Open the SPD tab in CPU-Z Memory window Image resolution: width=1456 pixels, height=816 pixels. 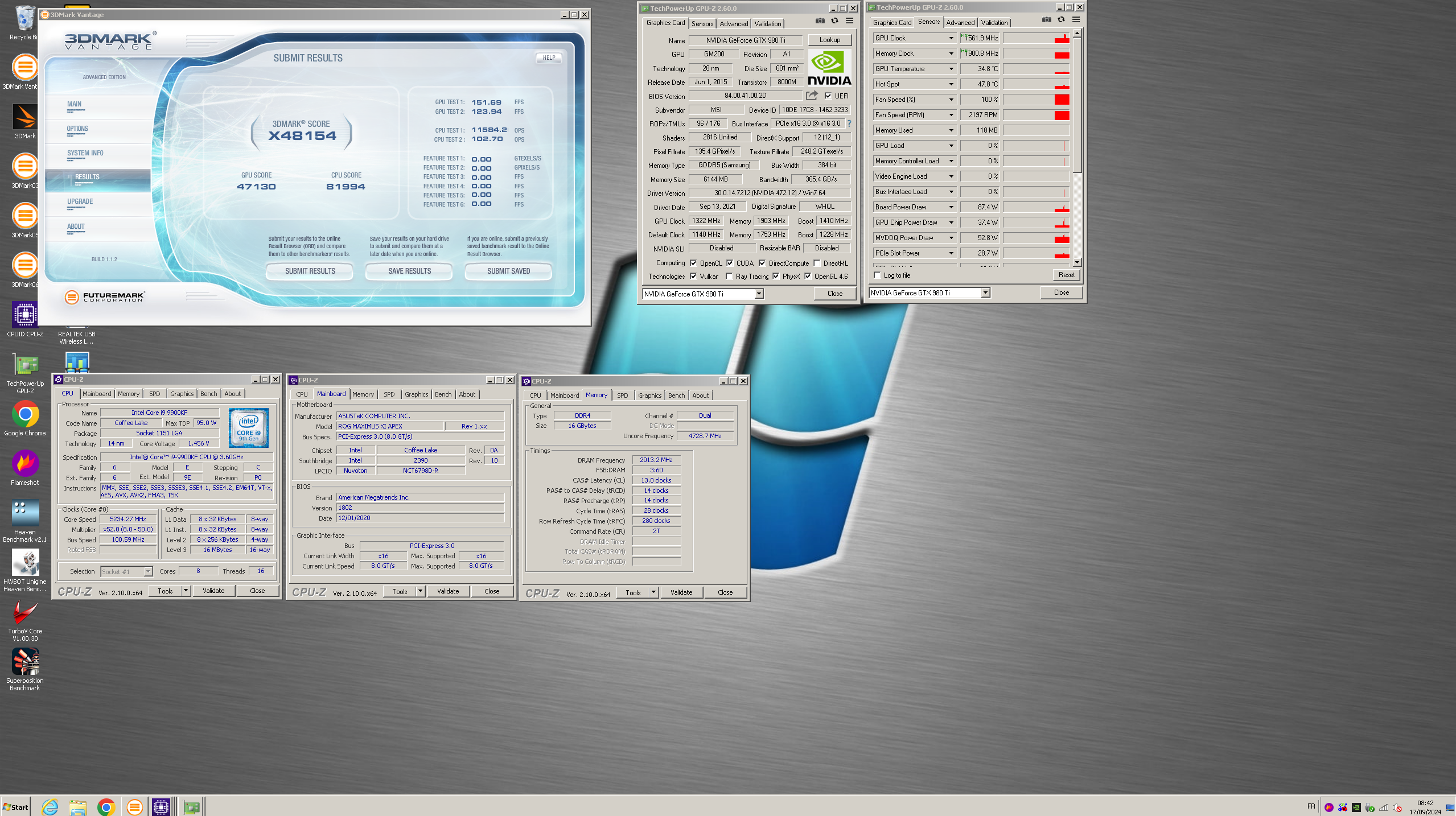click(x=622, y=395)
